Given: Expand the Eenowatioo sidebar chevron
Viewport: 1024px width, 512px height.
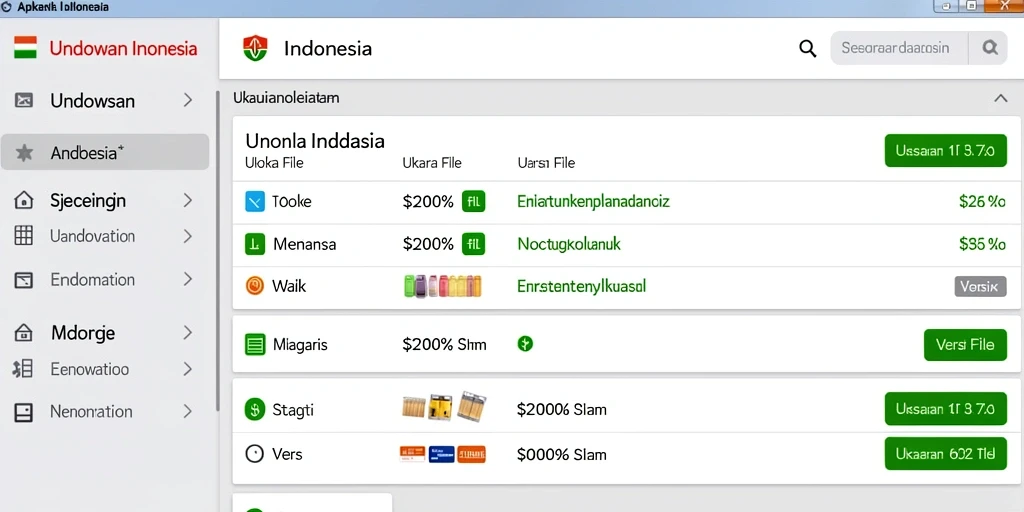Looking at the screenshot, I should (187, 369).
